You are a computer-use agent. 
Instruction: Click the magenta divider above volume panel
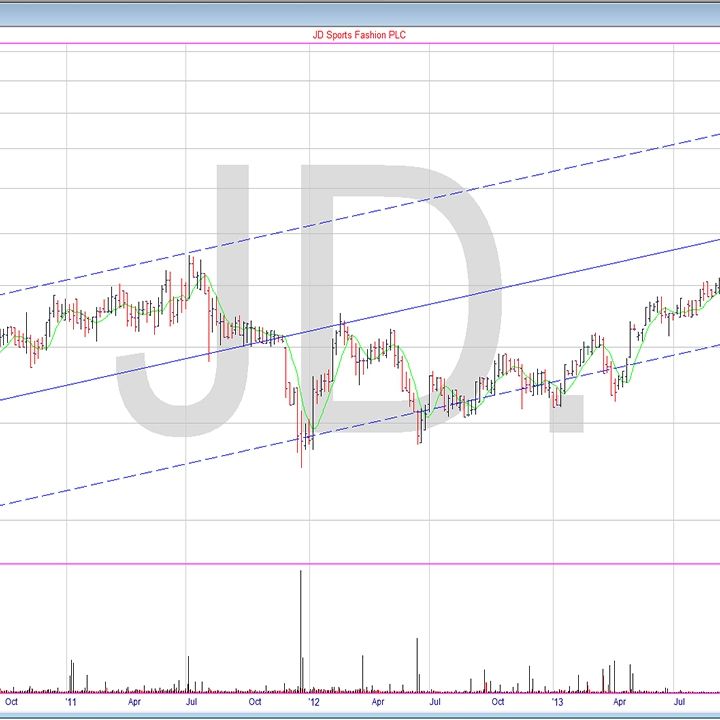coord(360,563)
